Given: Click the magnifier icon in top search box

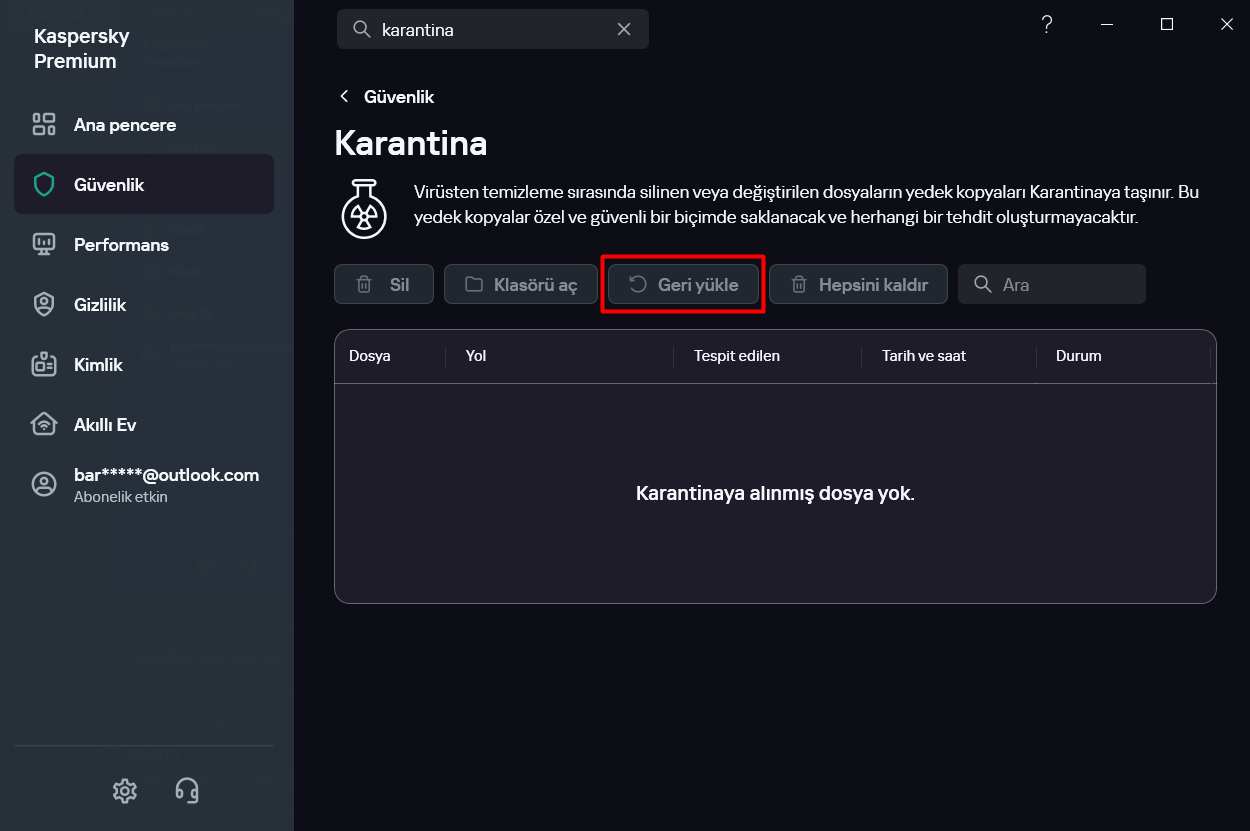Looking at the screenshot, I should coord(362,30).
